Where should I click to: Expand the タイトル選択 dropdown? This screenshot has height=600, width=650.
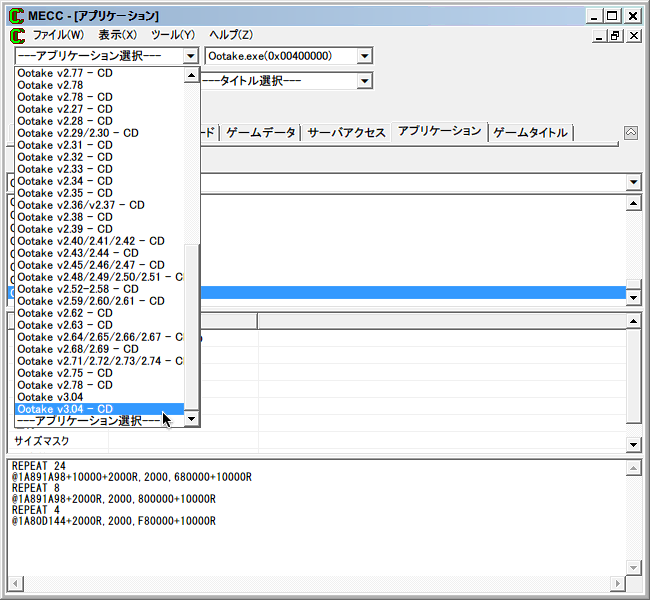click(x=364, y=81)
